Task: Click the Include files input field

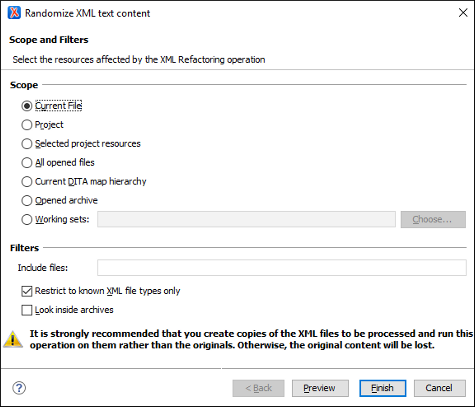Action: [282, 268]
